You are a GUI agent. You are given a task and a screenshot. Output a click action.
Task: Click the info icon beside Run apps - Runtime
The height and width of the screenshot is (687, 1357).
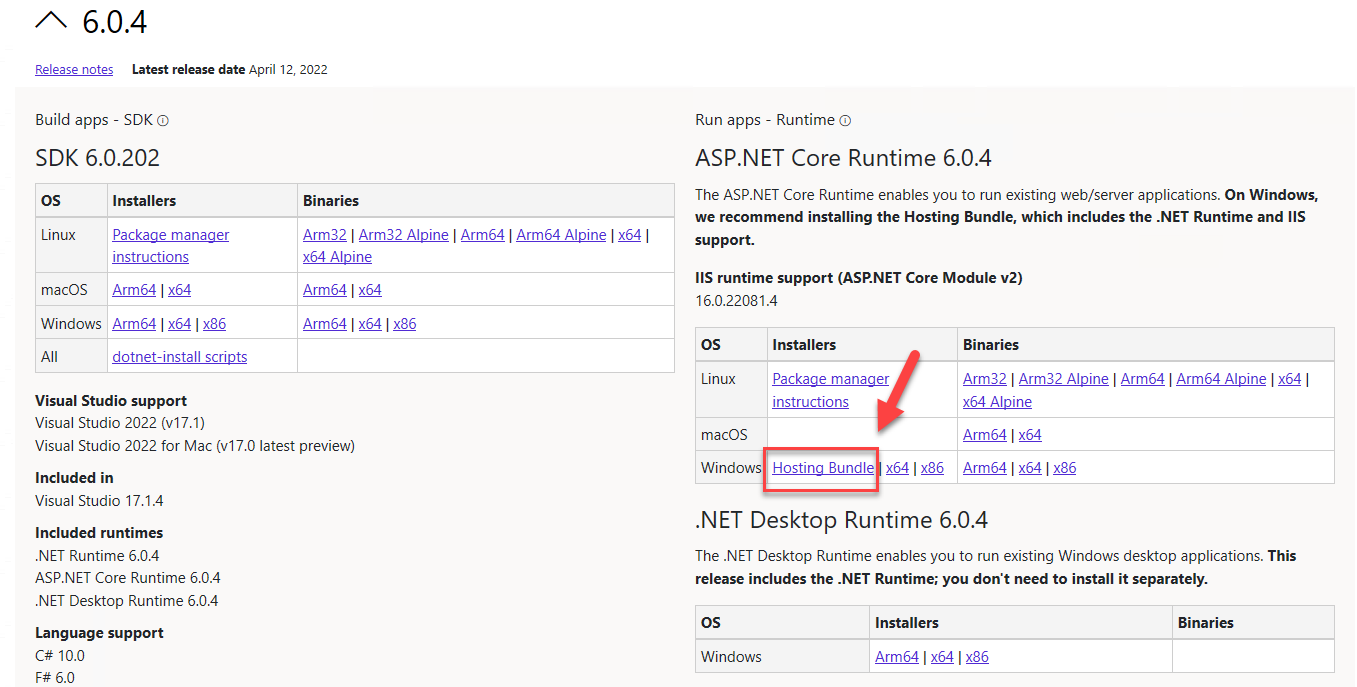coord(845,120)
